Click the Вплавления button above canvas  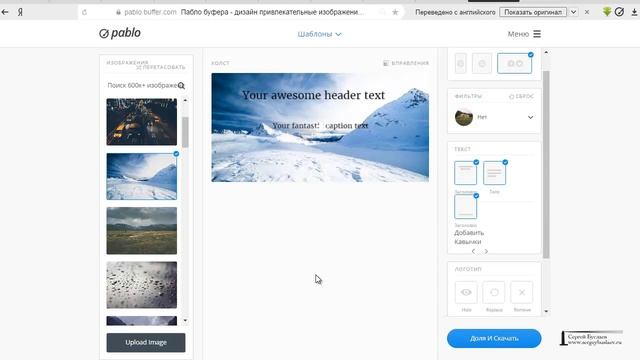406,63
